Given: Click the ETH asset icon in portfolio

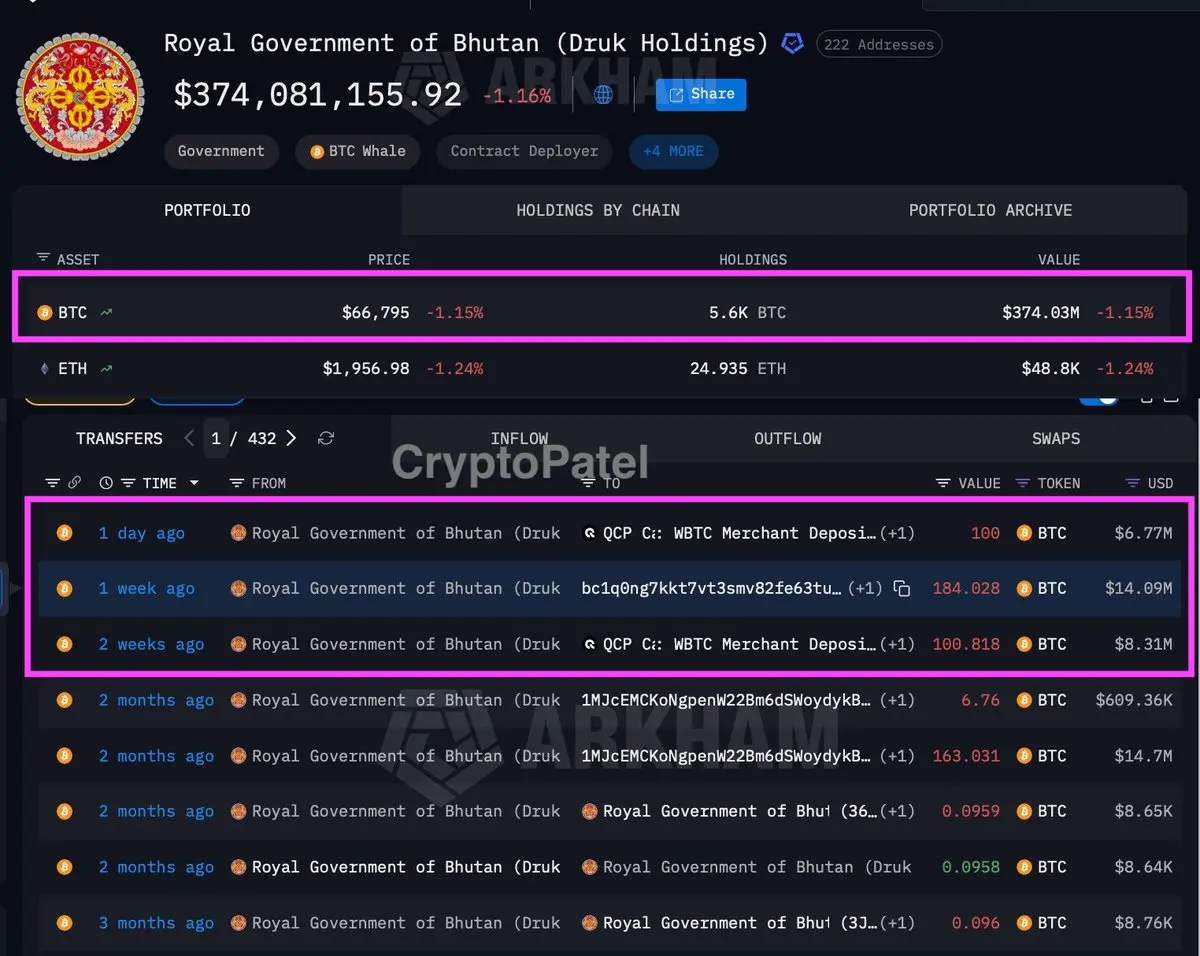Looking at the screenshot, I should click(44, 369).
